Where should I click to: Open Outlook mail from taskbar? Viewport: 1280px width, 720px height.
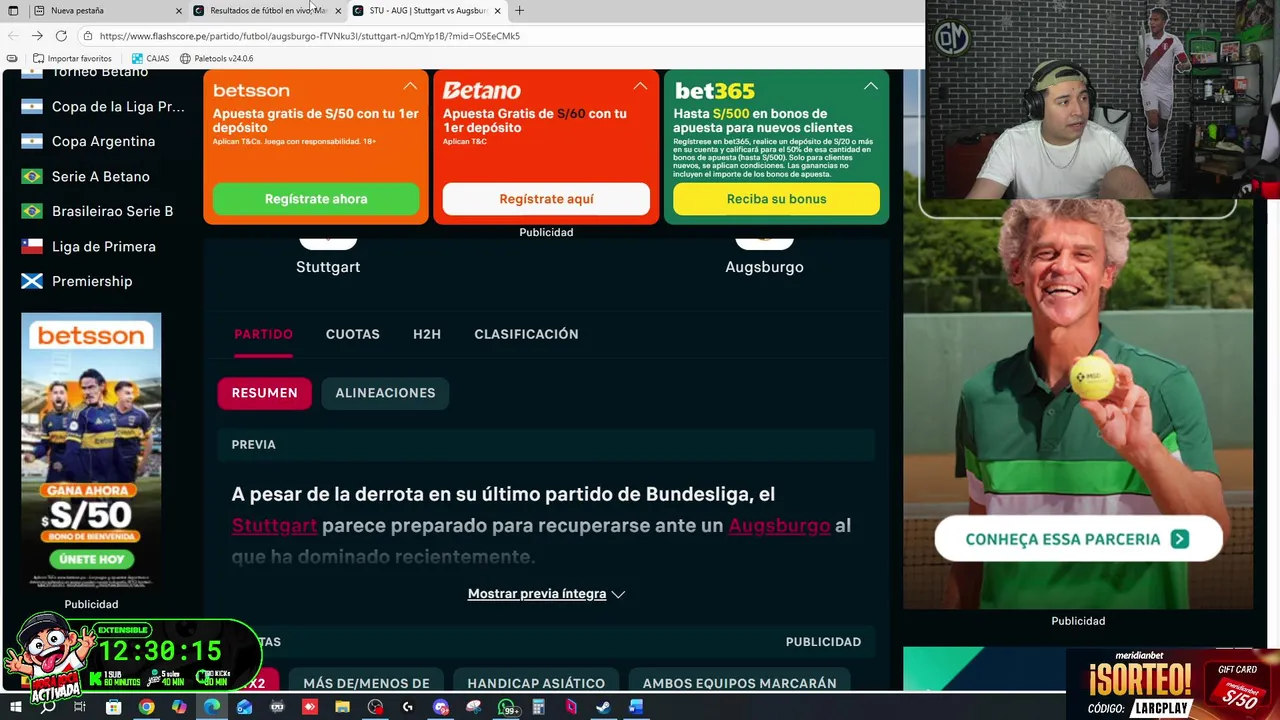click(x=244, y=707)
